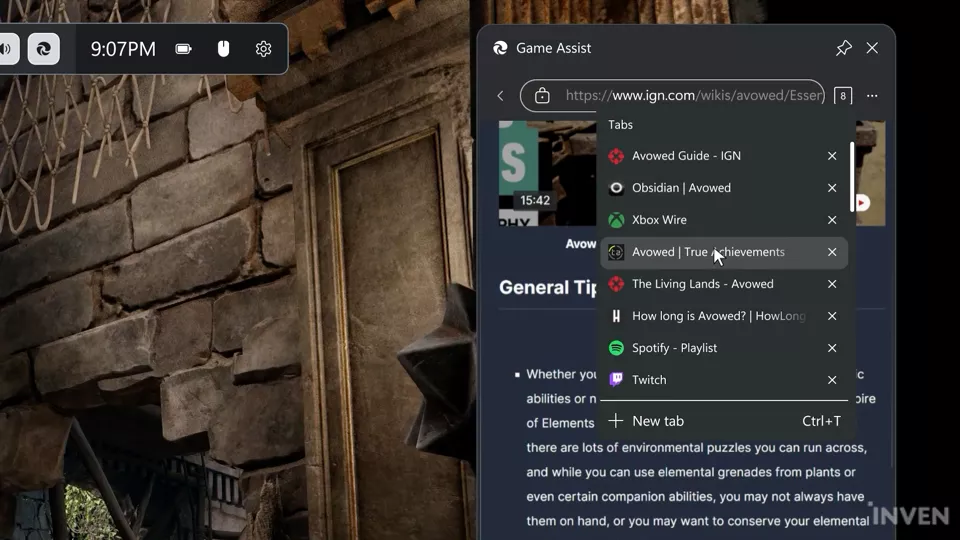Viewport: 960px width, 540px height.
Task: Switch to the Obsidian | Avowed tab
Action: [x=724, y=188]
